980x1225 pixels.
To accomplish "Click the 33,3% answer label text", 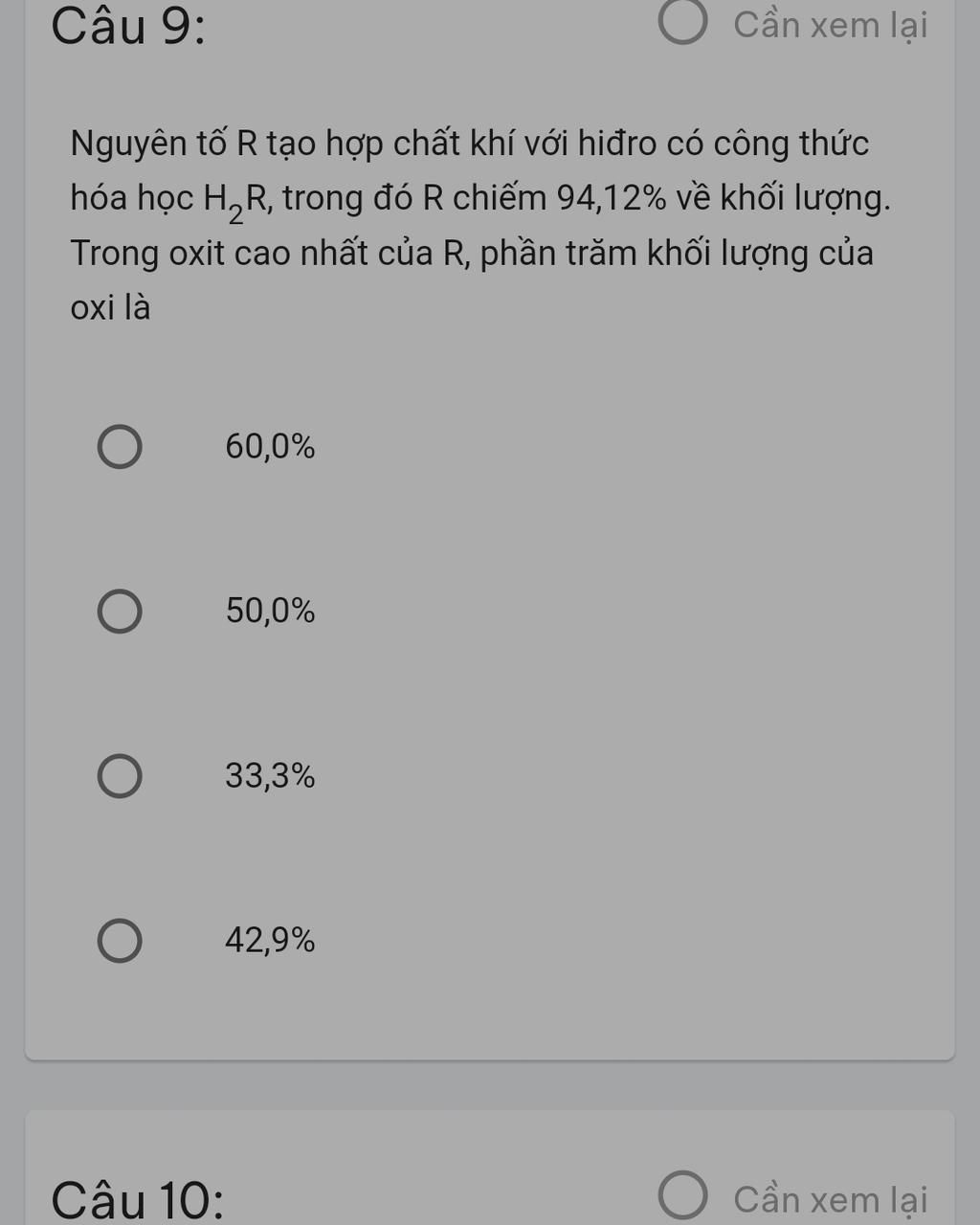I will (270, 776).
